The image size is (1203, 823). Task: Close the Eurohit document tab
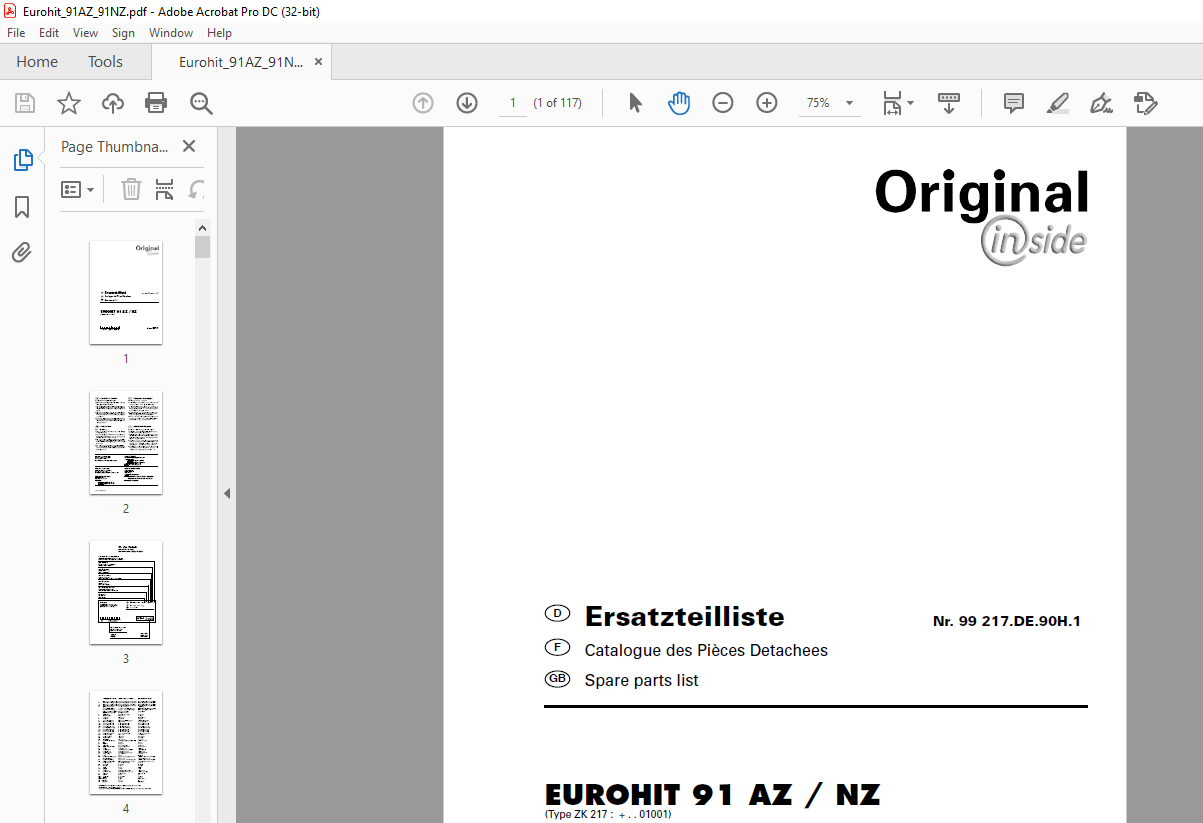(319, 62)
